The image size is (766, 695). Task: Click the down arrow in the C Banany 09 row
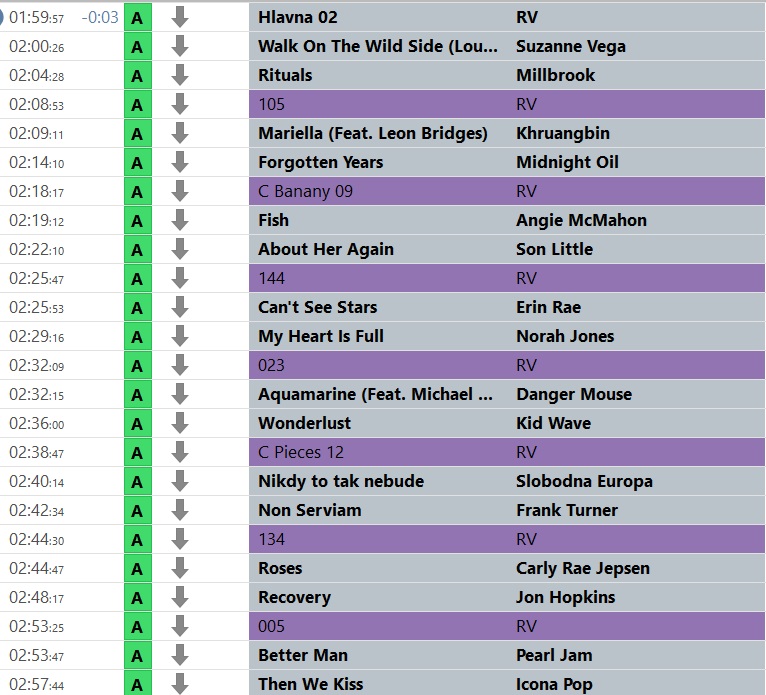point(180,191)
